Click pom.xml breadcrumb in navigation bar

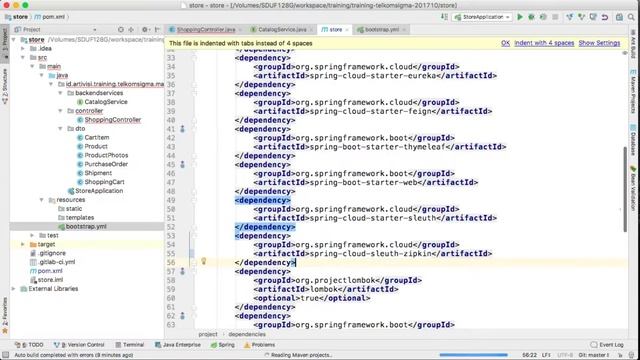coord(50,17)
